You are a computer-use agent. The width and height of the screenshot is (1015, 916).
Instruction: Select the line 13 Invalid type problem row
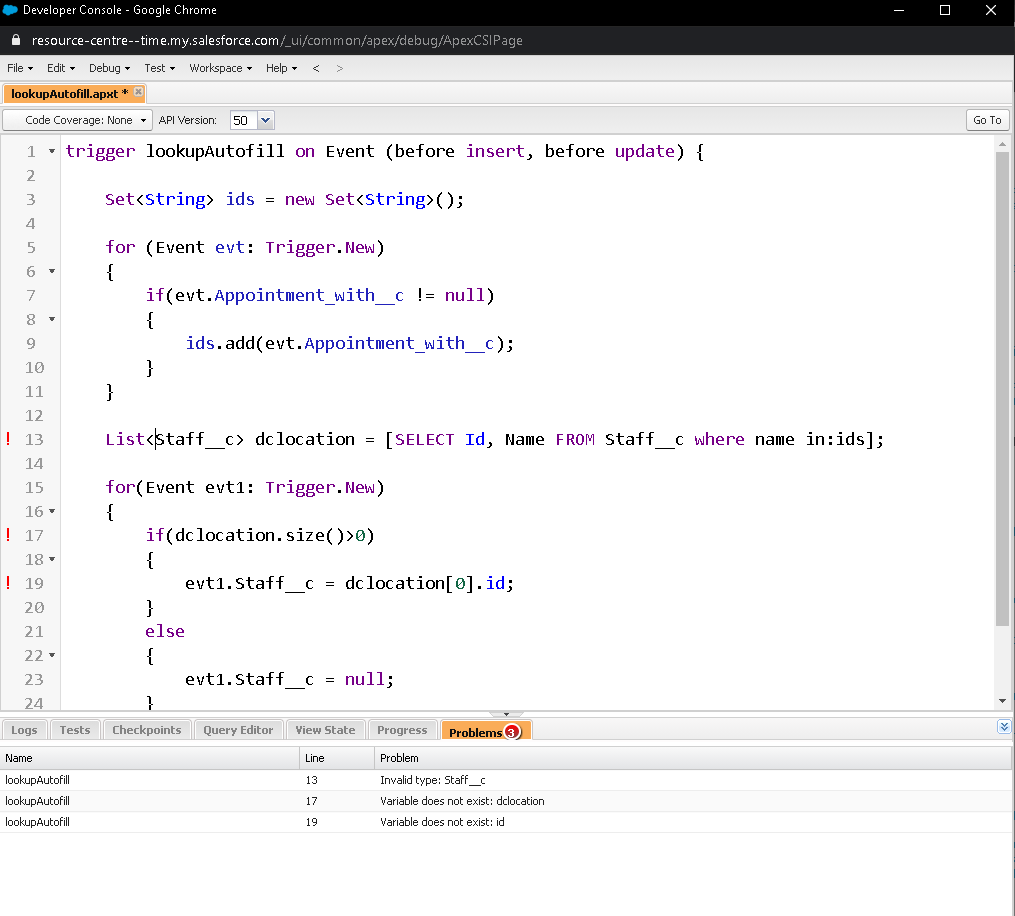[432, 780]
